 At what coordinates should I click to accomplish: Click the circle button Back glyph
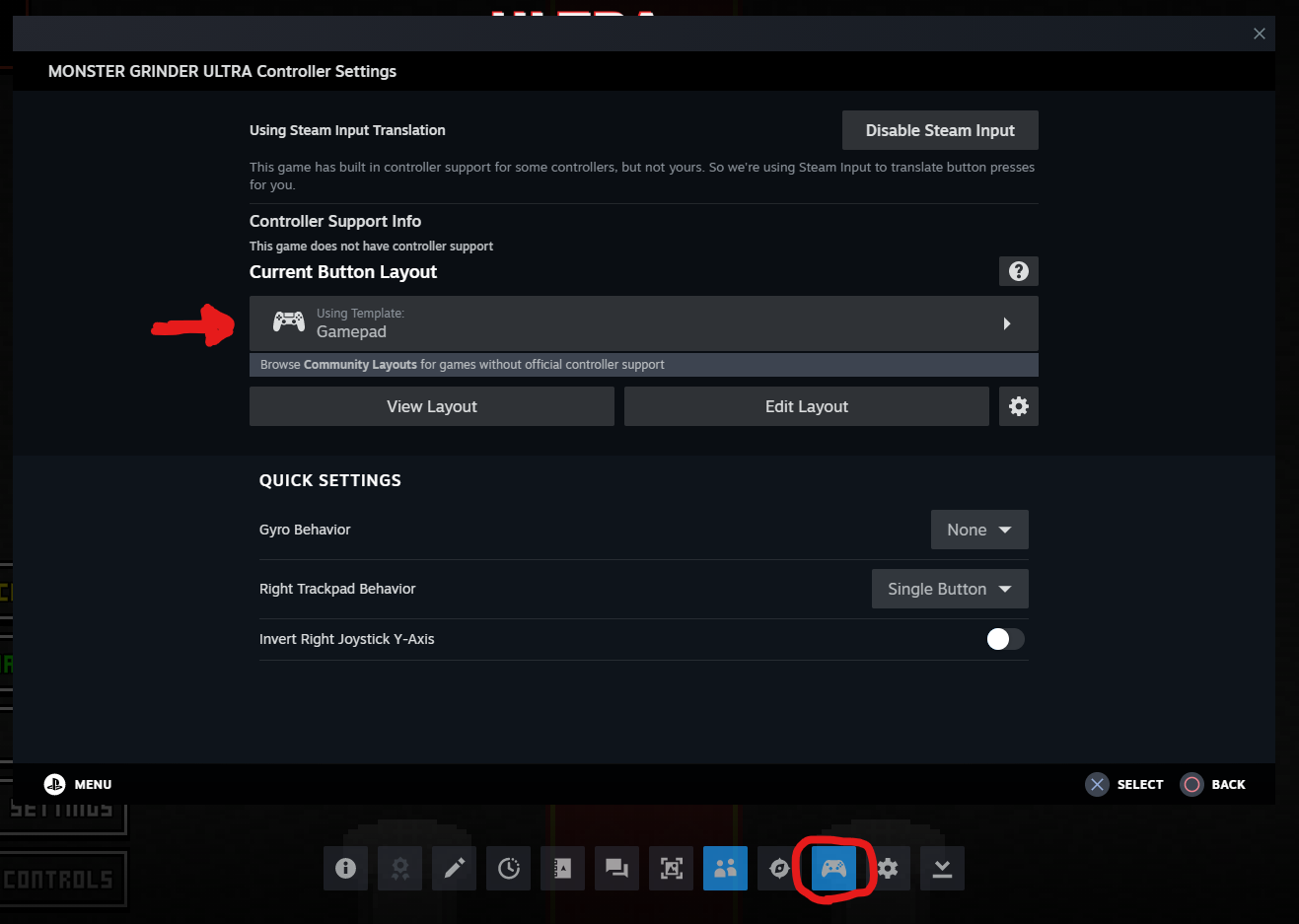[1191, 784]
